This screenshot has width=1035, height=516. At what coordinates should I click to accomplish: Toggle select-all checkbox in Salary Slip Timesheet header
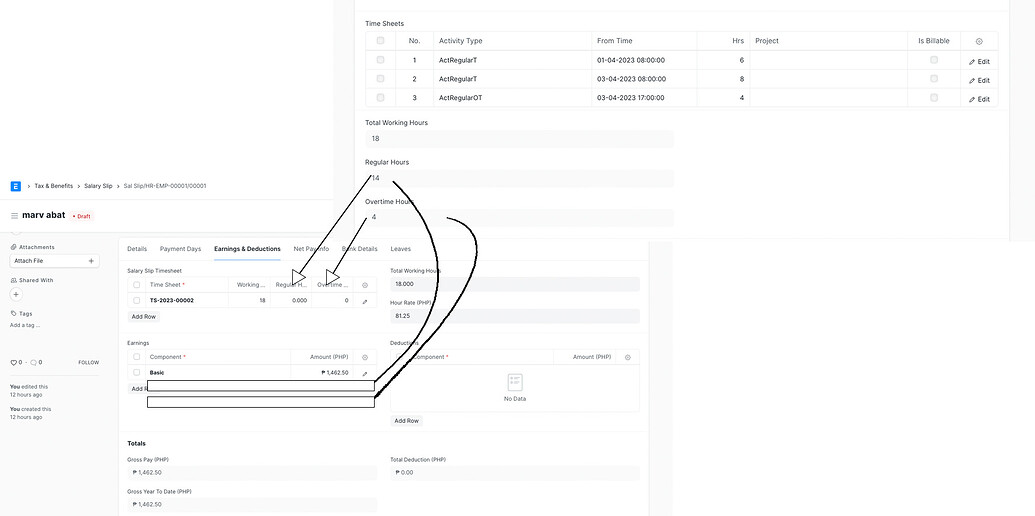click(137, 285)
